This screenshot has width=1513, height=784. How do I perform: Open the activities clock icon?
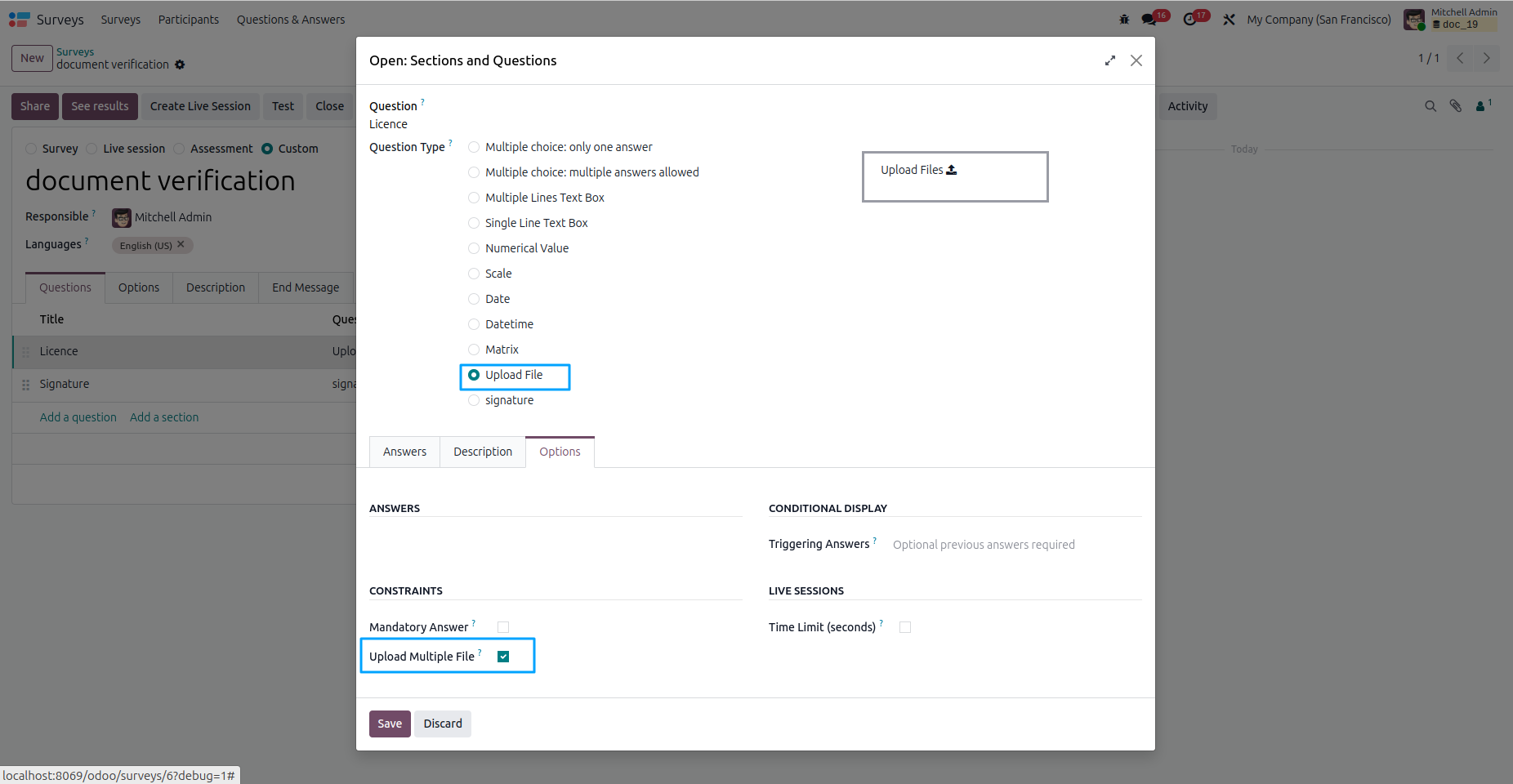click(1189, 19)
